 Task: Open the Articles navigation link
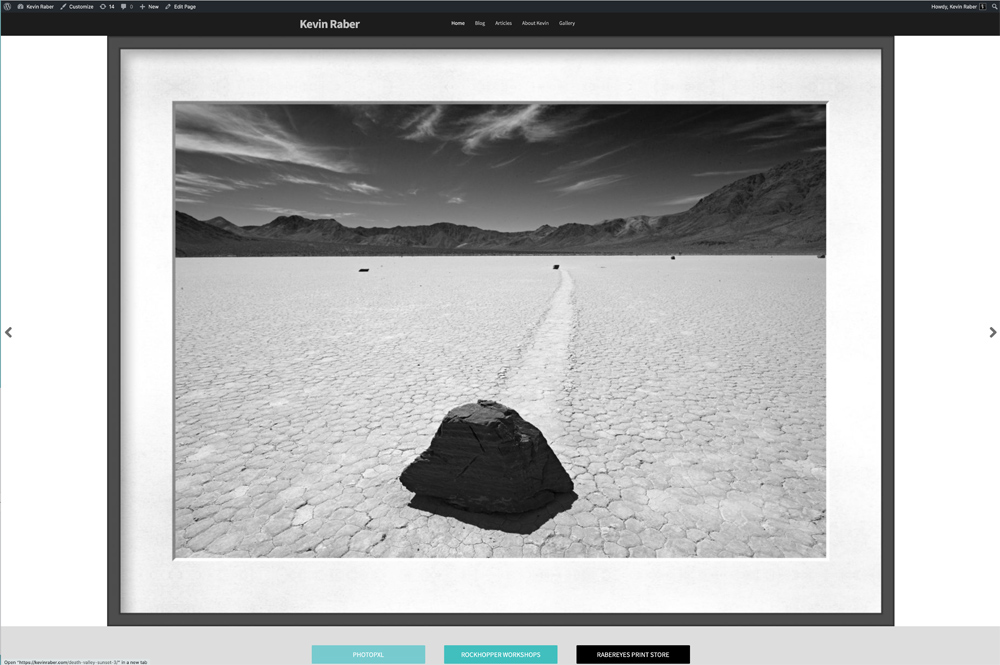pos(503,23)
